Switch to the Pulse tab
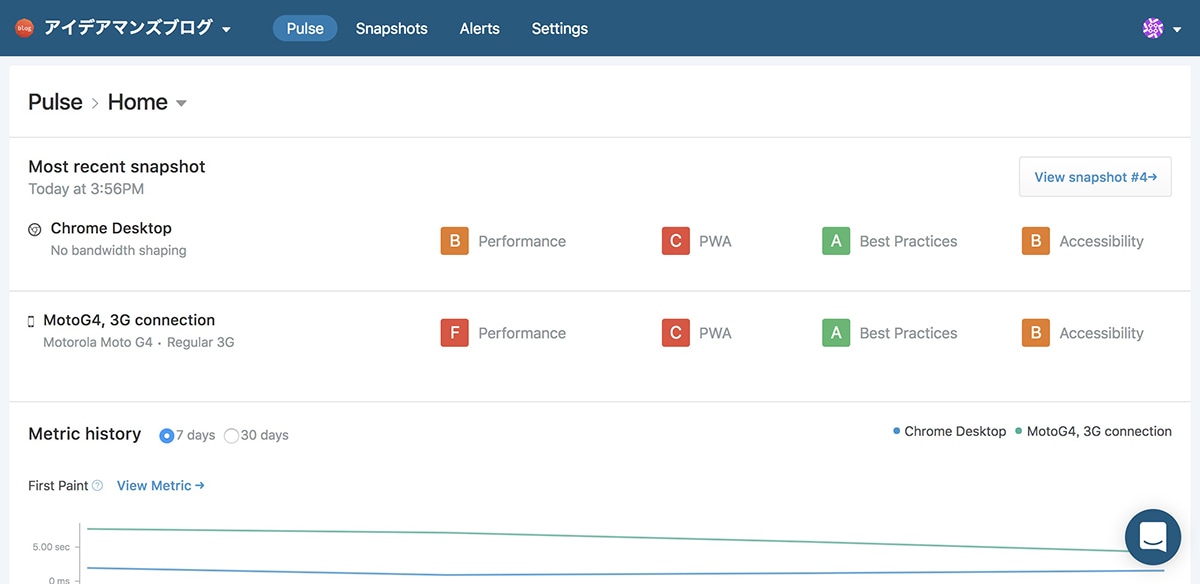Screen dimensions: 1200x584 pyautogui.click(x=305, y=28)
